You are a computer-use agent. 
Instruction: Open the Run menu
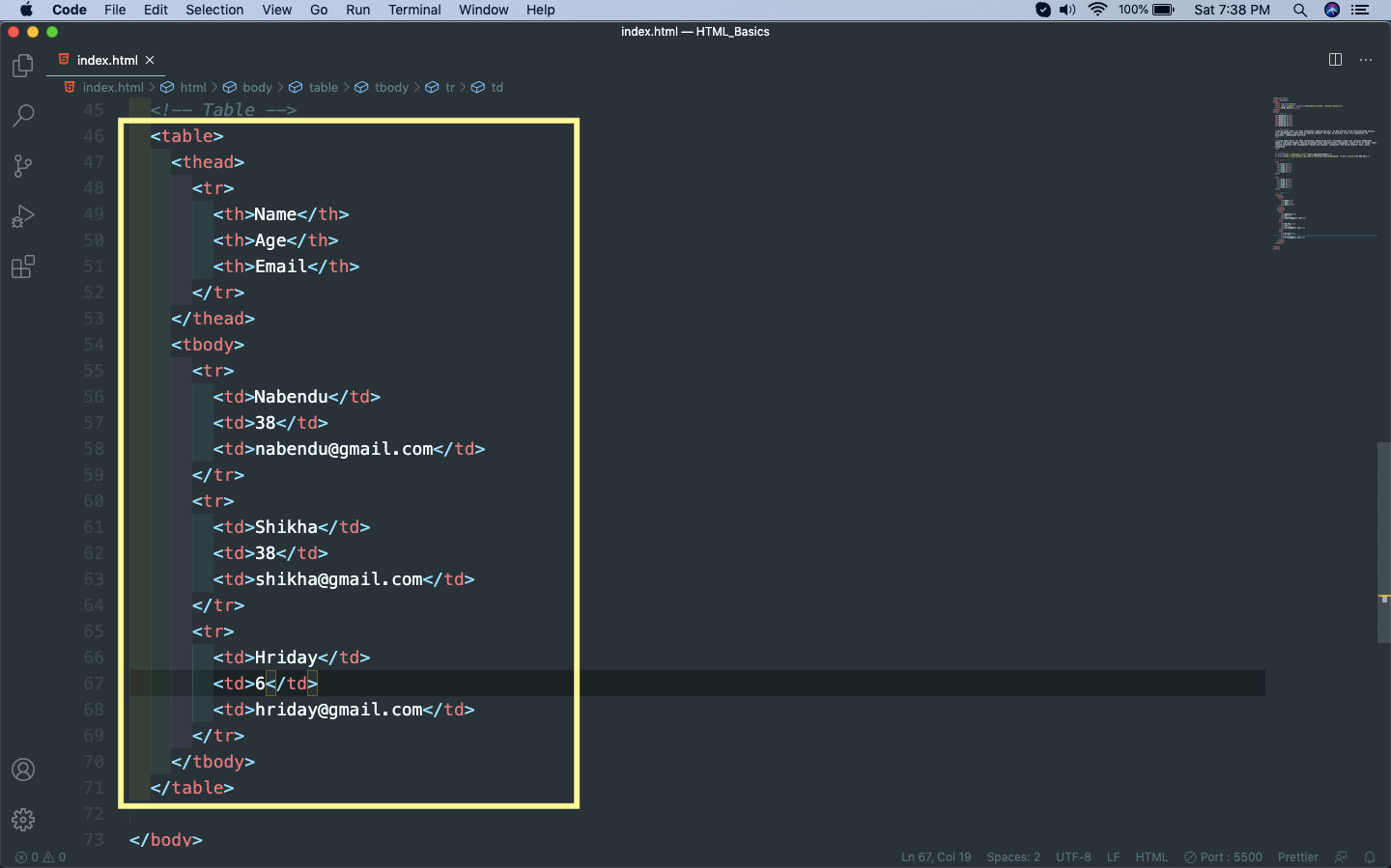(x=357, y=10)
